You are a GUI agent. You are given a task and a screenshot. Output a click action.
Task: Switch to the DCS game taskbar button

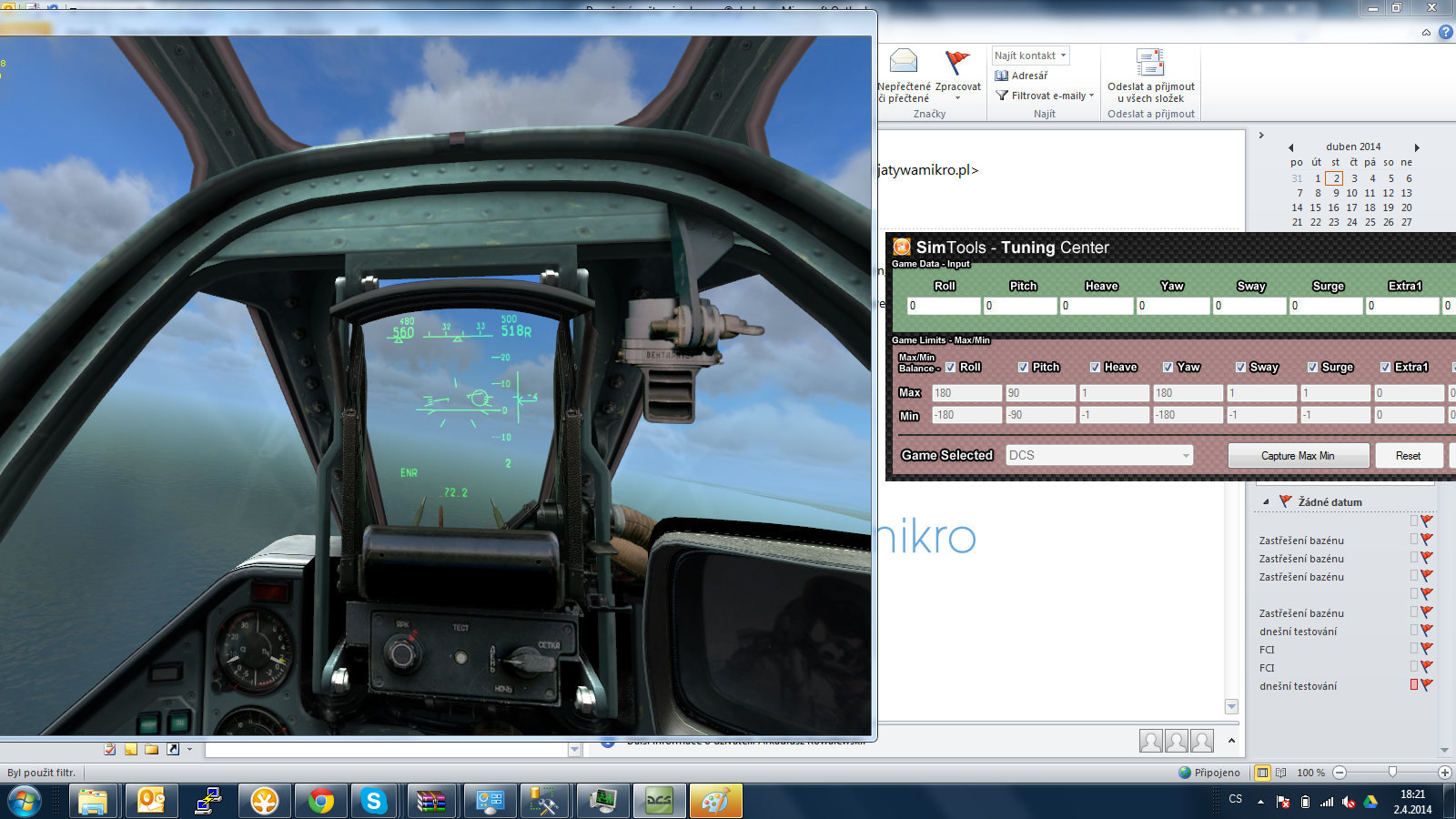(660, 802)
